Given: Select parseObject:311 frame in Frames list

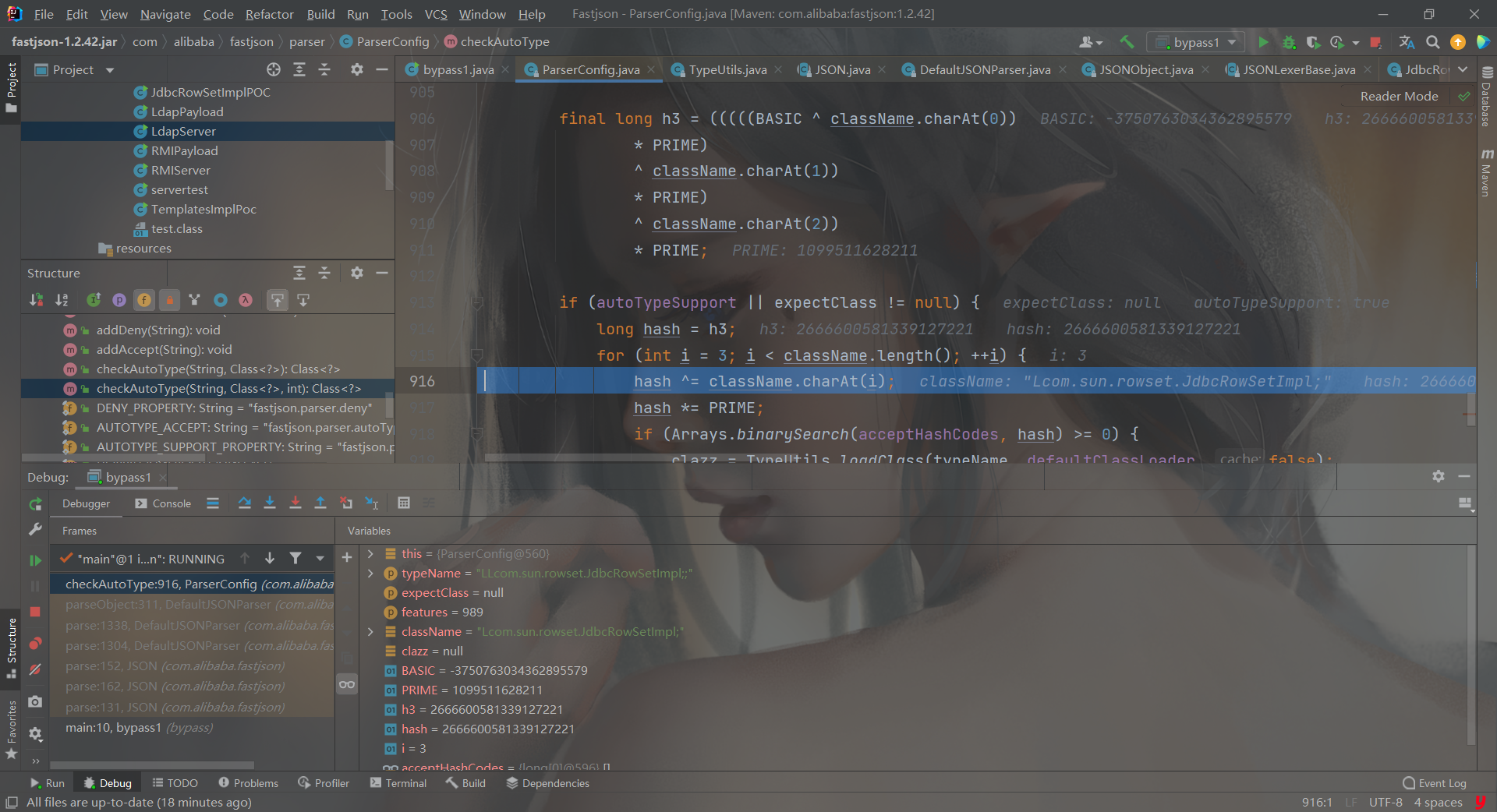Looking at the screenshot, I should tap(192, 605).
